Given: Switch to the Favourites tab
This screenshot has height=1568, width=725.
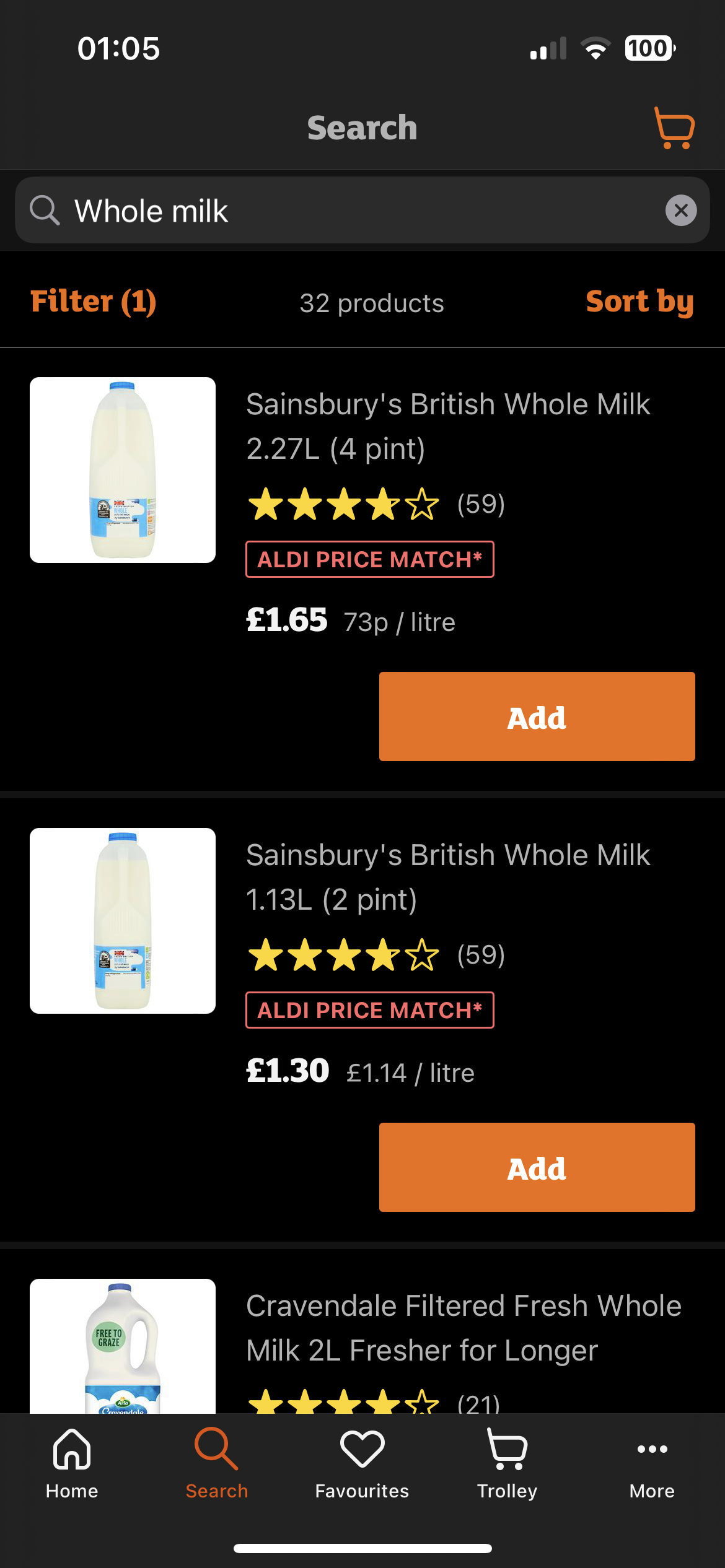Looking at the screenshot, I should 362,1464.
